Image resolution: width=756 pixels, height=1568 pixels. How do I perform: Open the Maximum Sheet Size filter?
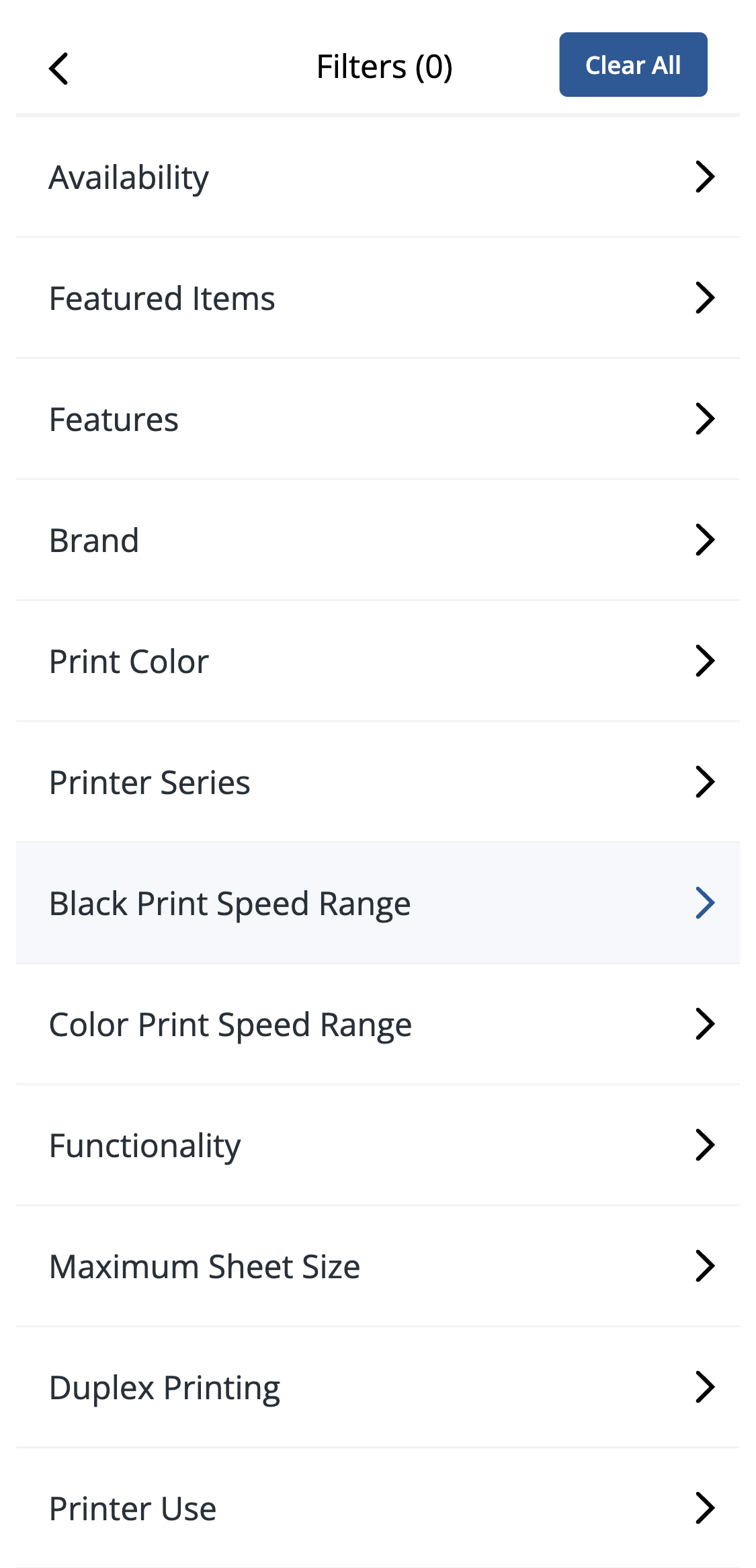pyautogui.click(x=705, y=1266)
